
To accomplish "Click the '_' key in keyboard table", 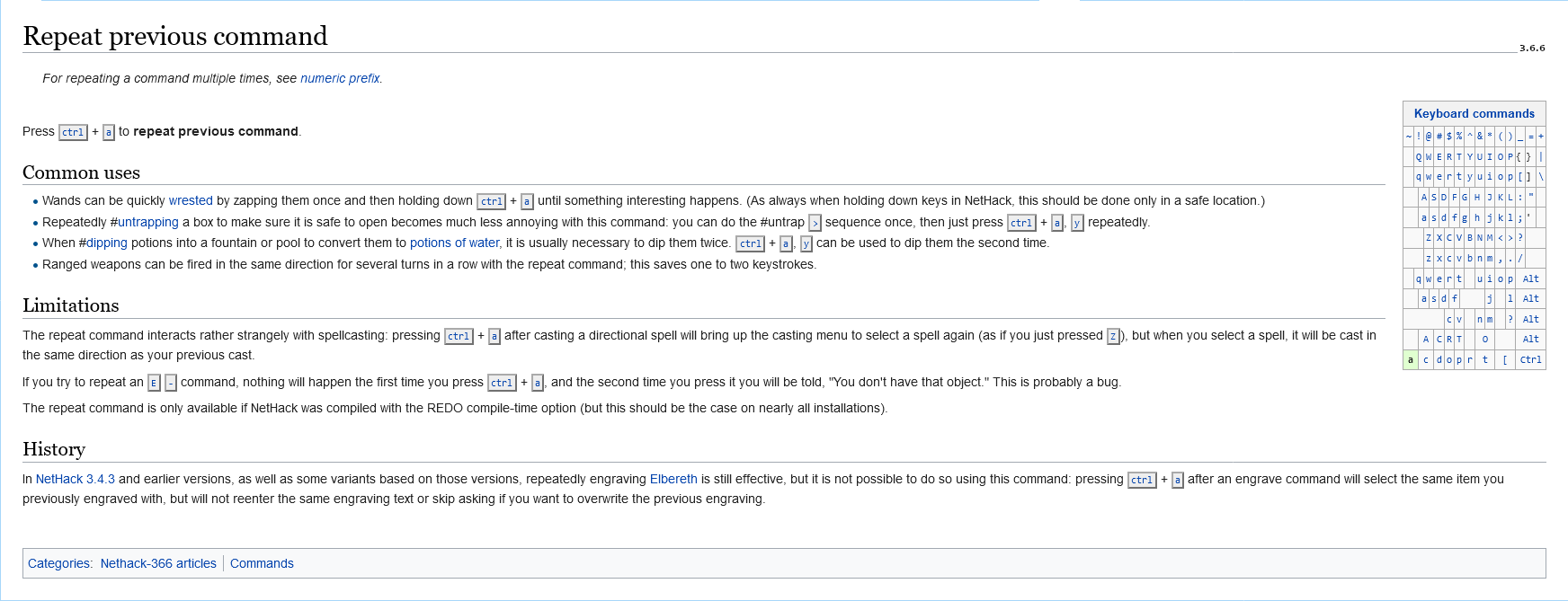I will 1520,137.
